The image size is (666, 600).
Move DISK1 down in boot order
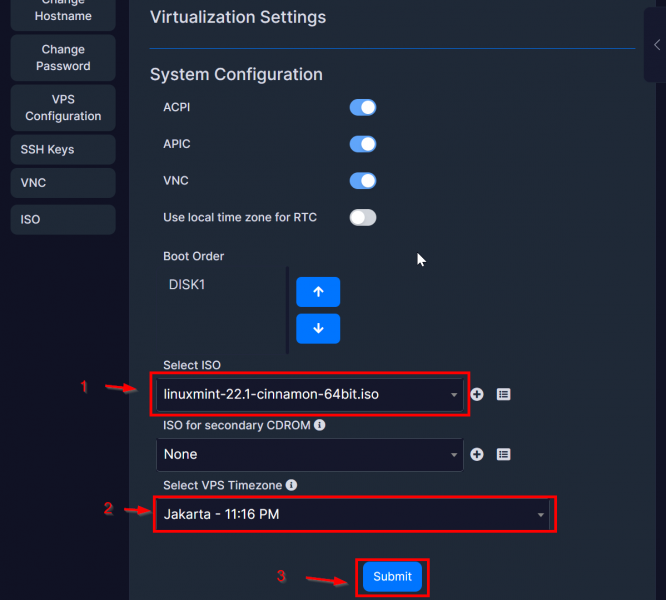click(x=318, y=329)
